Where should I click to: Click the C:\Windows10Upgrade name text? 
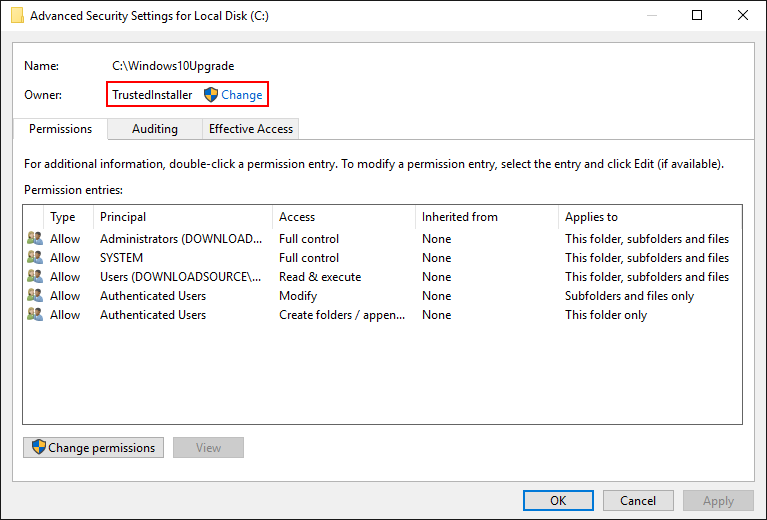click(x=173, y=66)
